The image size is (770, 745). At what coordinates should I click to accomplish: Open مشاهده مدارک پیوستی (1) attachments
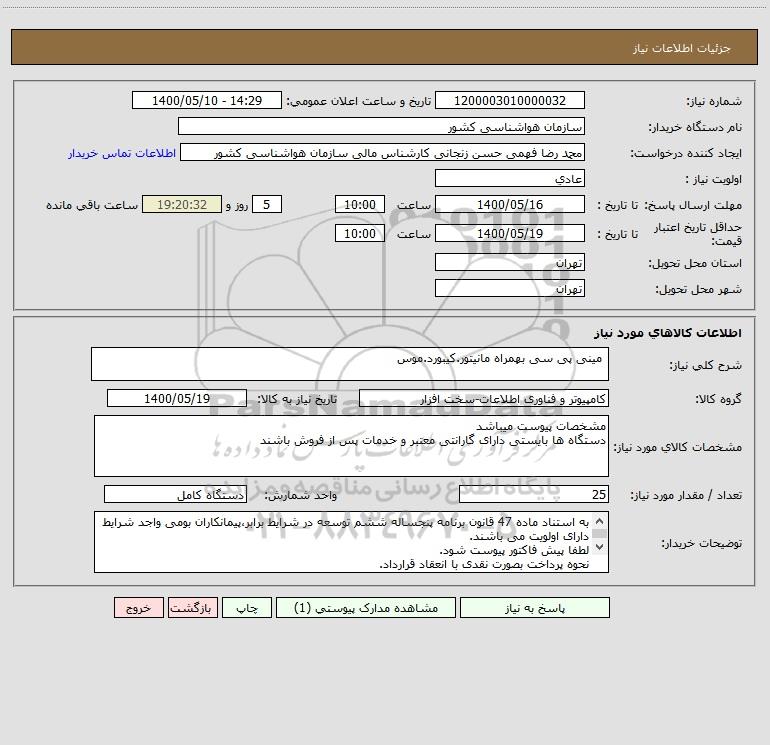[366, 608]
